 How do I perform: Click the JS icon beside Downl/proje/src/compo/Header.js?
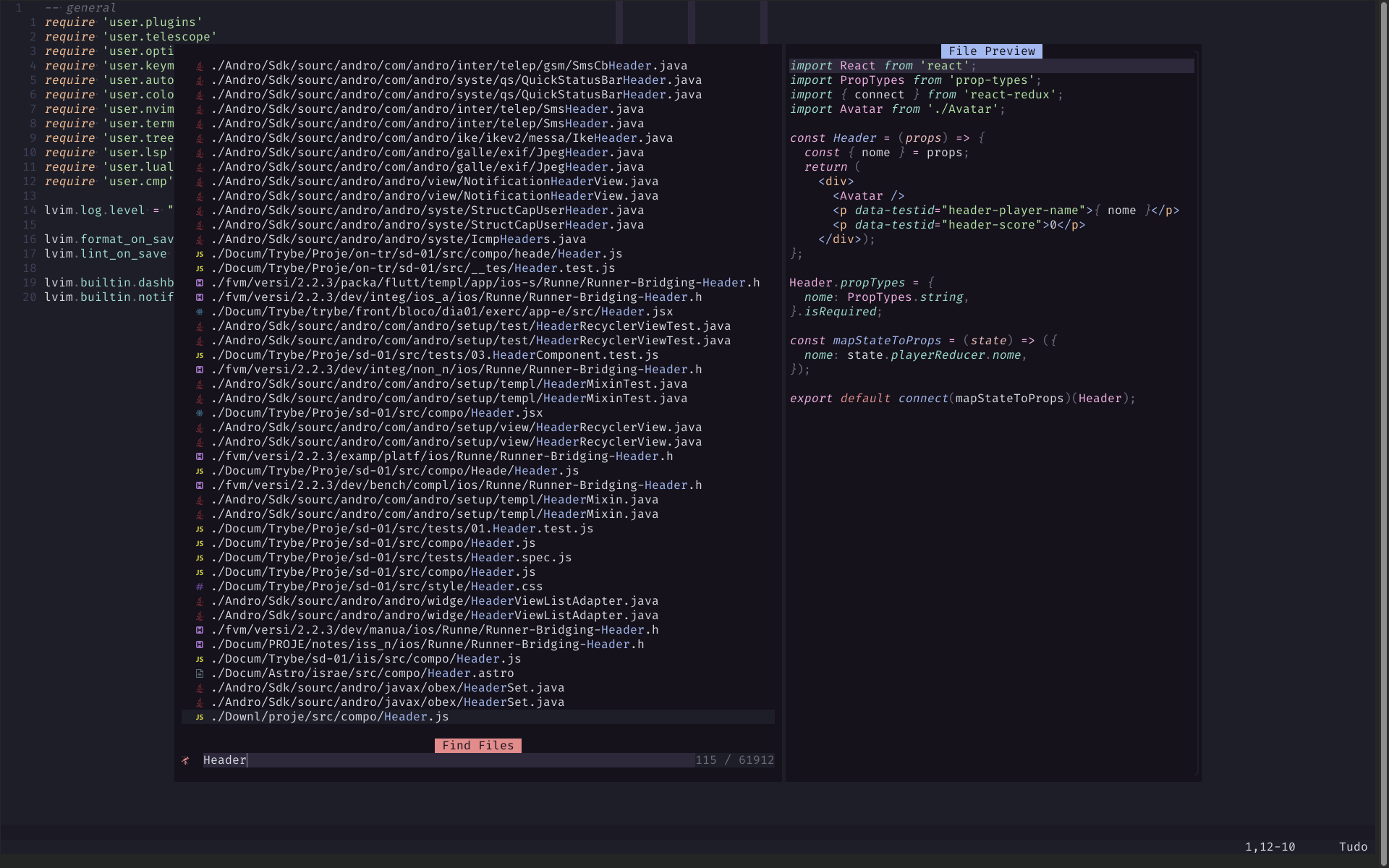(200, 717)
